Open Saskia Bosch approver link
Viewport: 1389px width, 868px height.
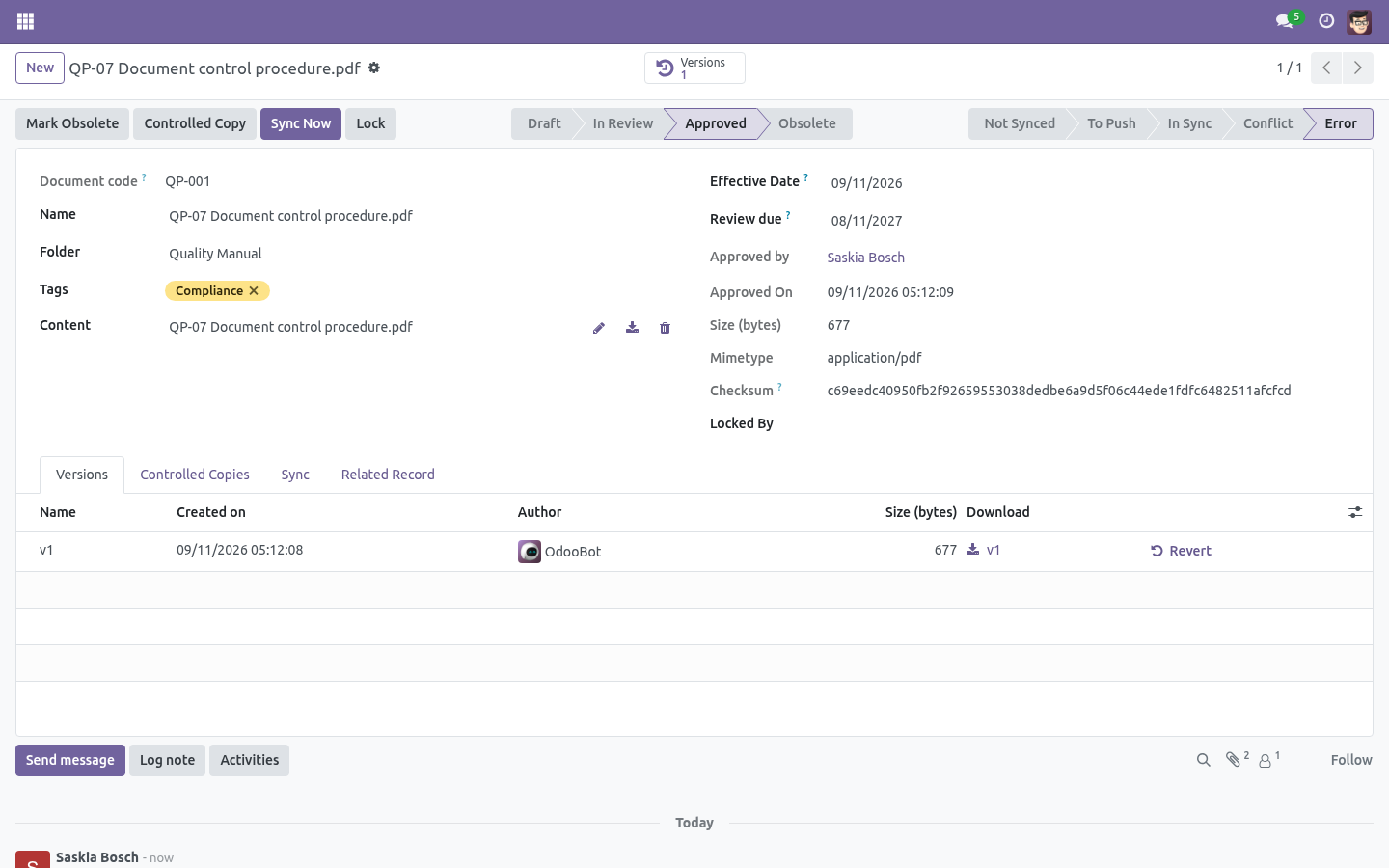click(866, 258)
